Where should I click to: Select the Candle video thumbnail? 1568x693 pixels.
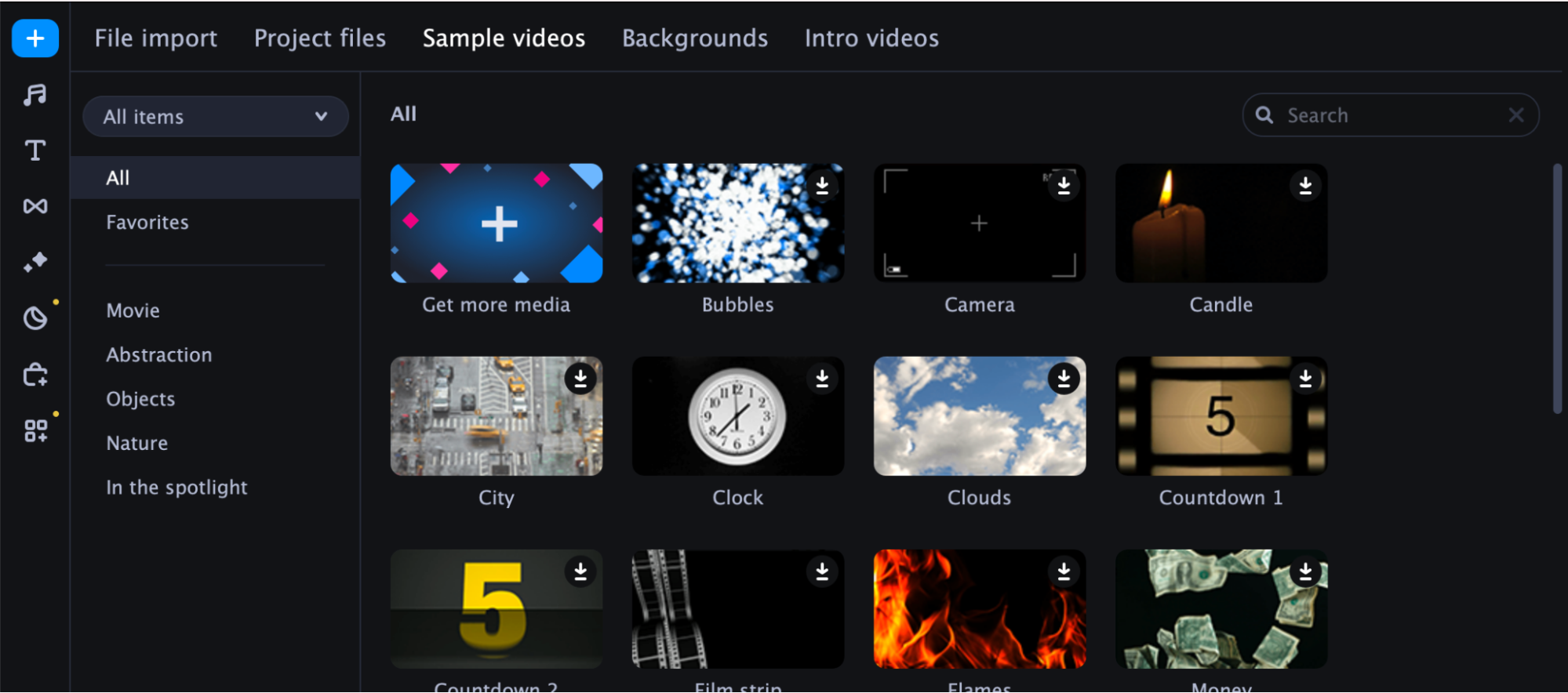click(x=1221, y=223)
